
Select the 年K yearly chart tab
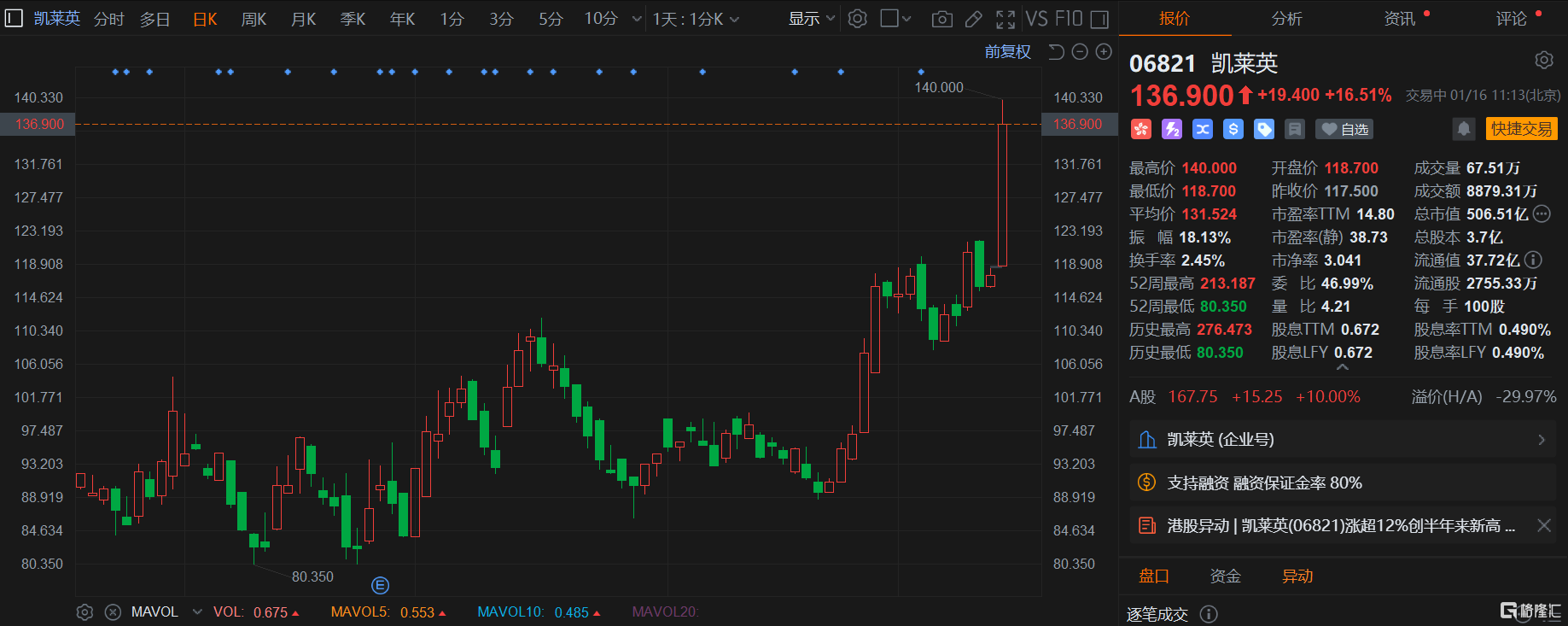click(402, 19)
